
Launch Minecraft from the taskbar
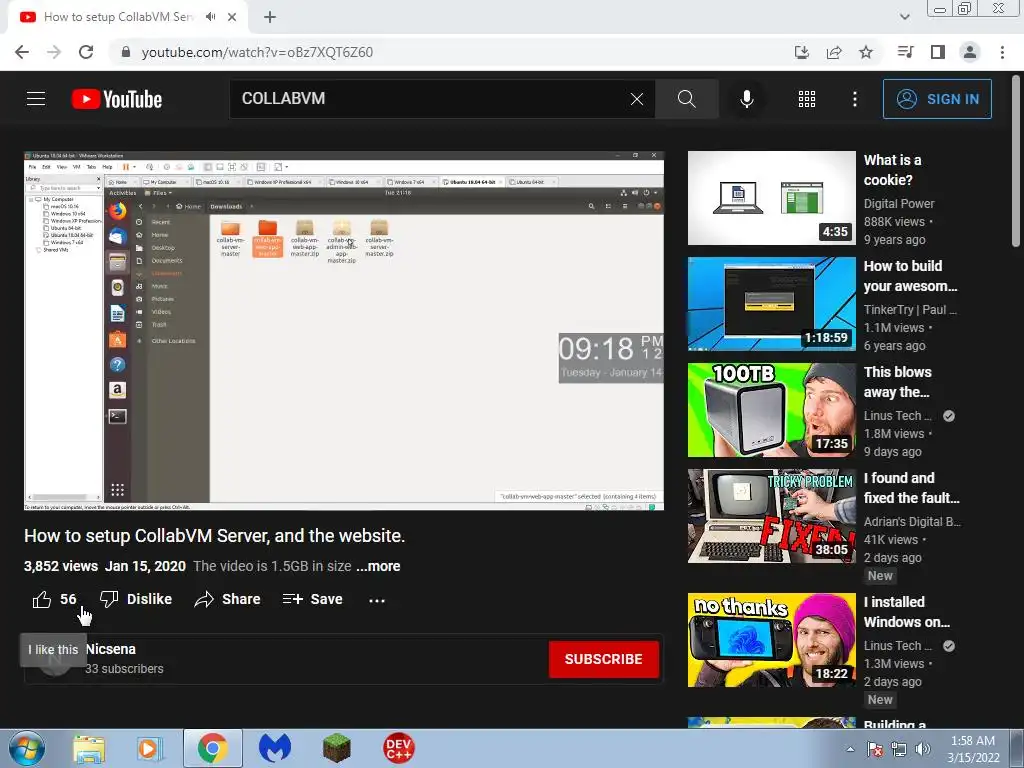pos(336,748)
